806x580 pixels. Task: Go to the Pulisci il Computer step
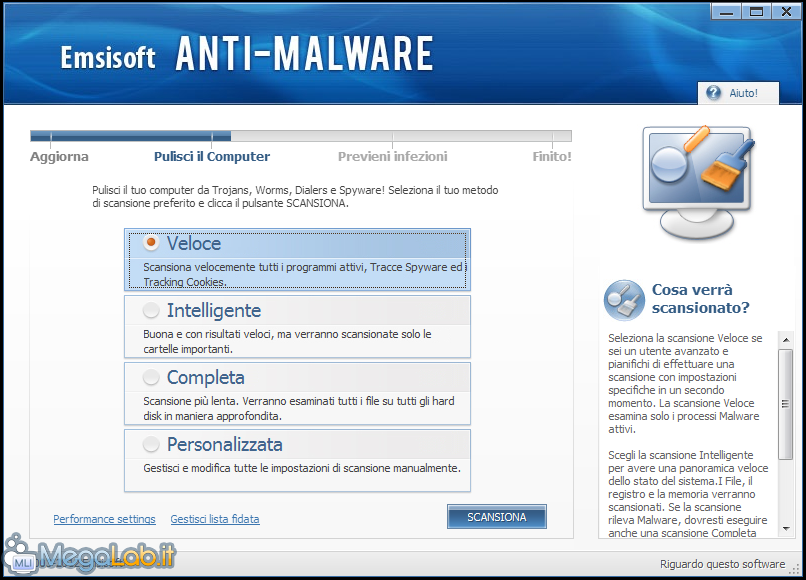212,156
